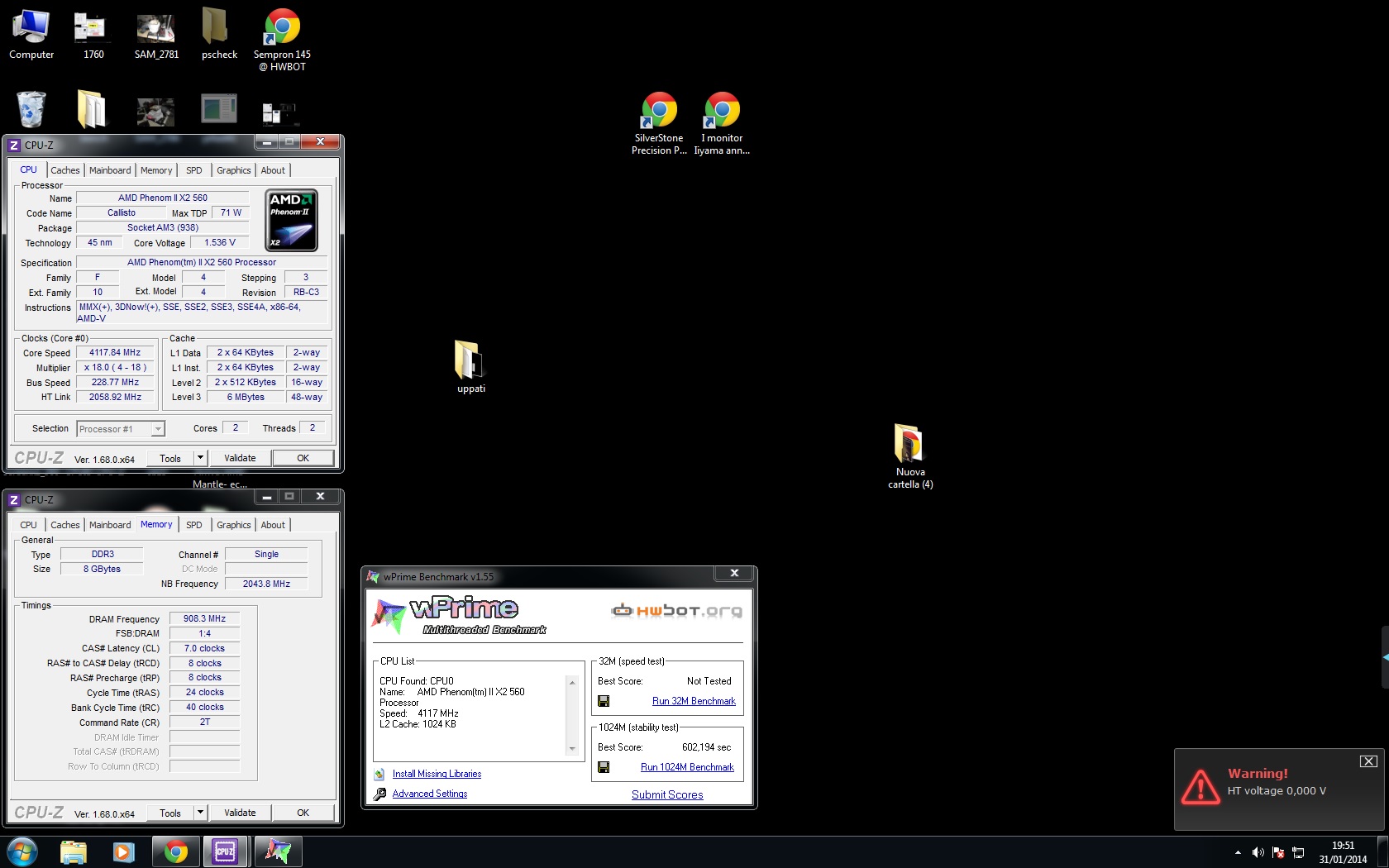Click Validate in bottom CPU-Z window
This screenshot has height=868, width=1389.
coord(240,813)
